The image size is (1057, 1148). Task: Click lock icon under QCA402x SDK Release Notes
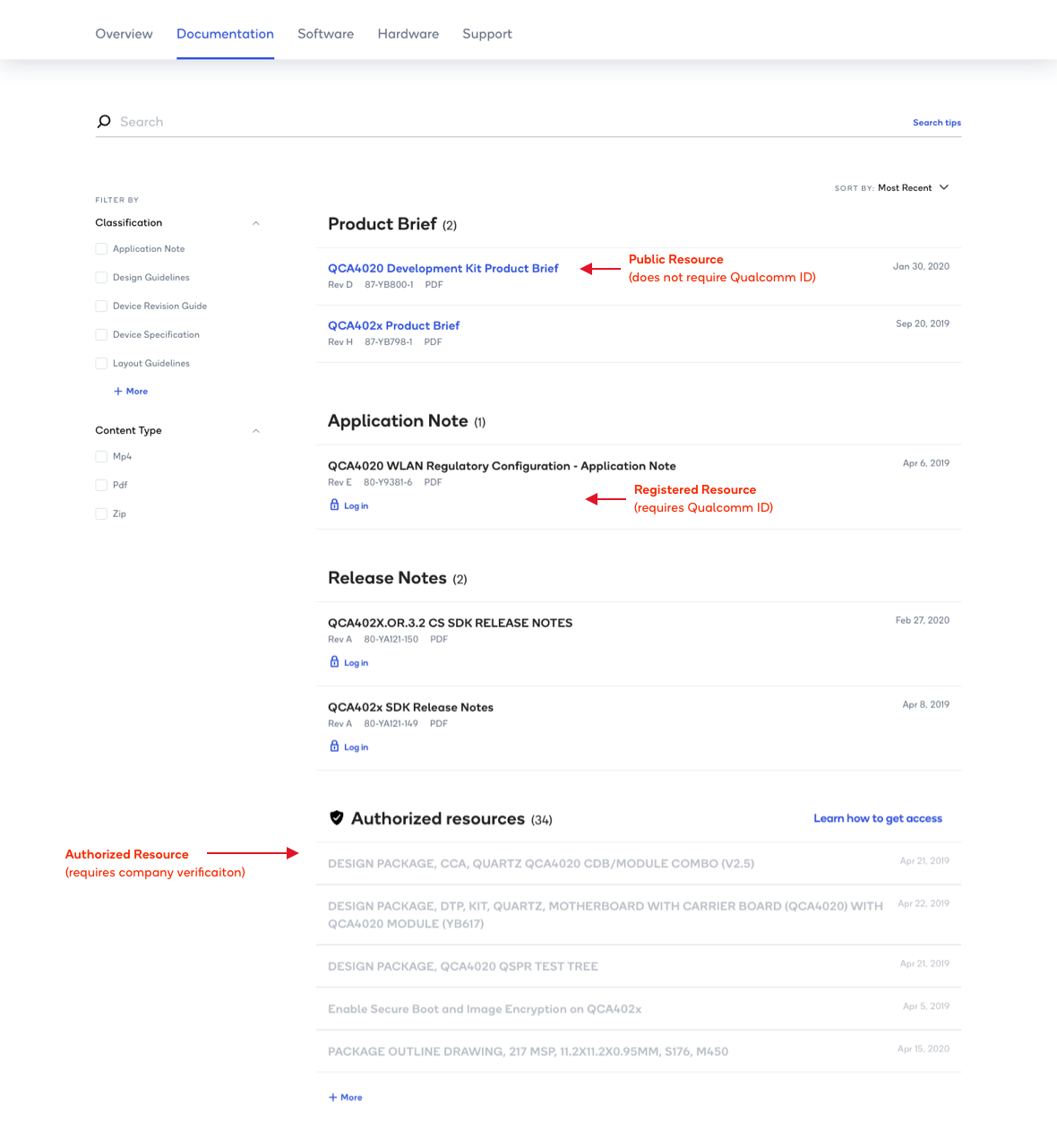point(334,747)
